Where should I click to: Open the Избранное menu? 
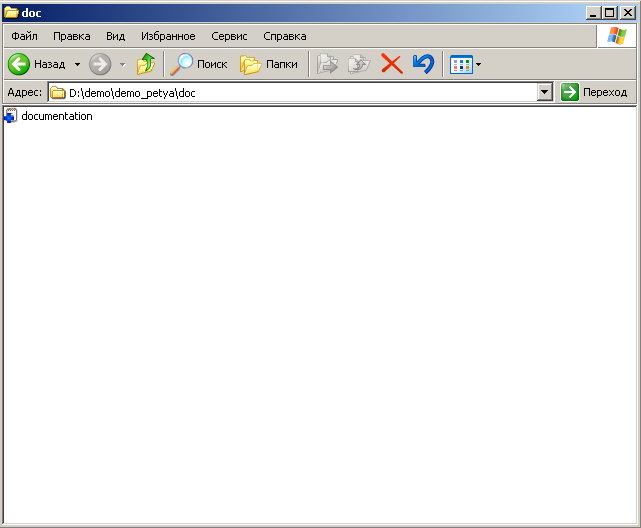[168, 36]
